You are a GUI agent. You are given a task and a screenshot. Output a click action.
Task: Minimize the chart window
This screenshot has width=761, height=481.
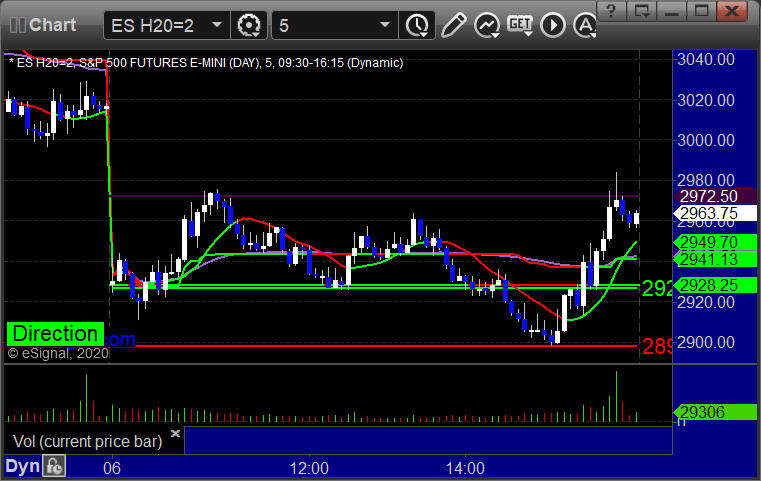(x=671, y=10)
